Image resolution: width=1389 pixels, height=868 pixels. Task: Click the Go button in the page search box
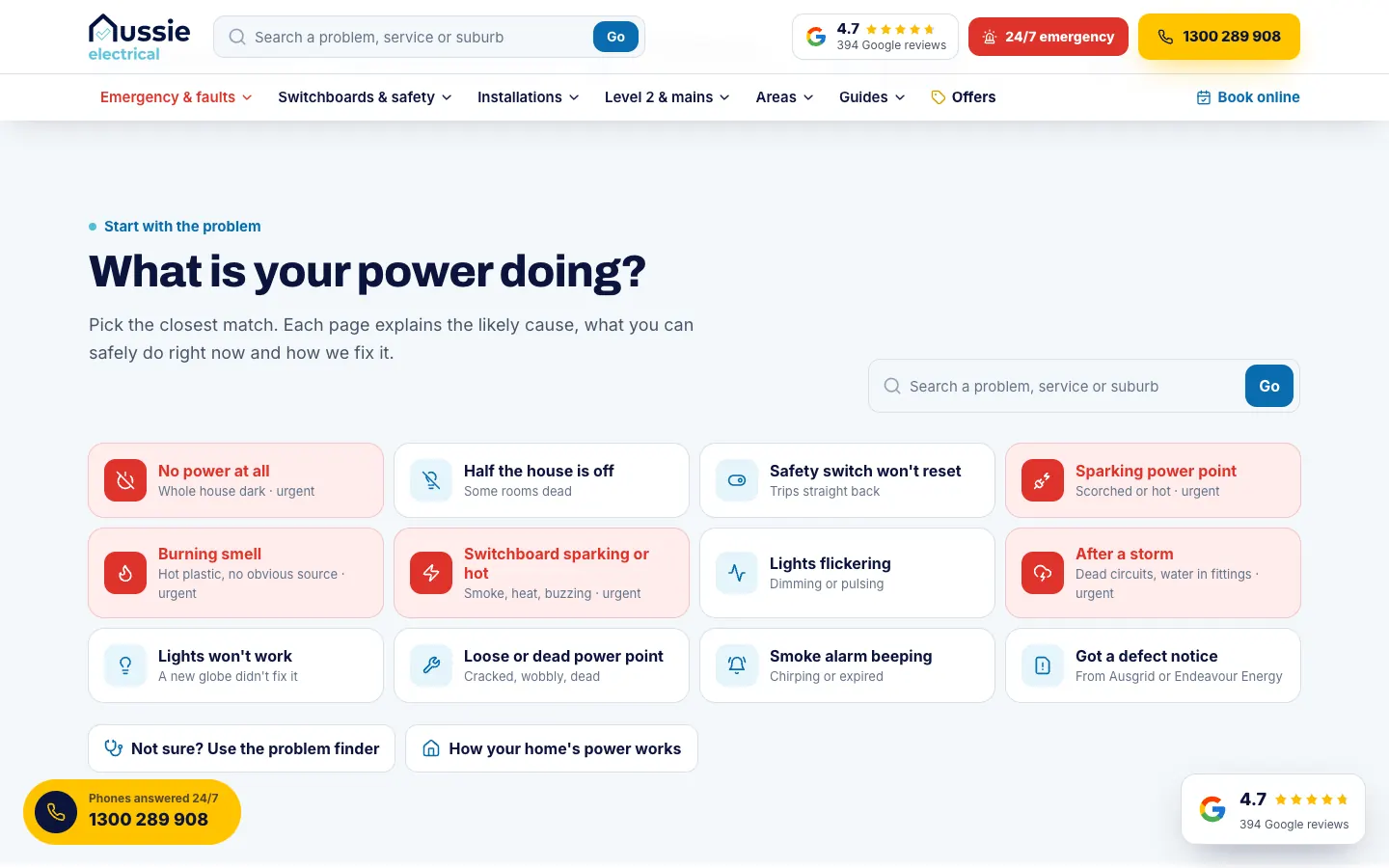point(1269,386)
